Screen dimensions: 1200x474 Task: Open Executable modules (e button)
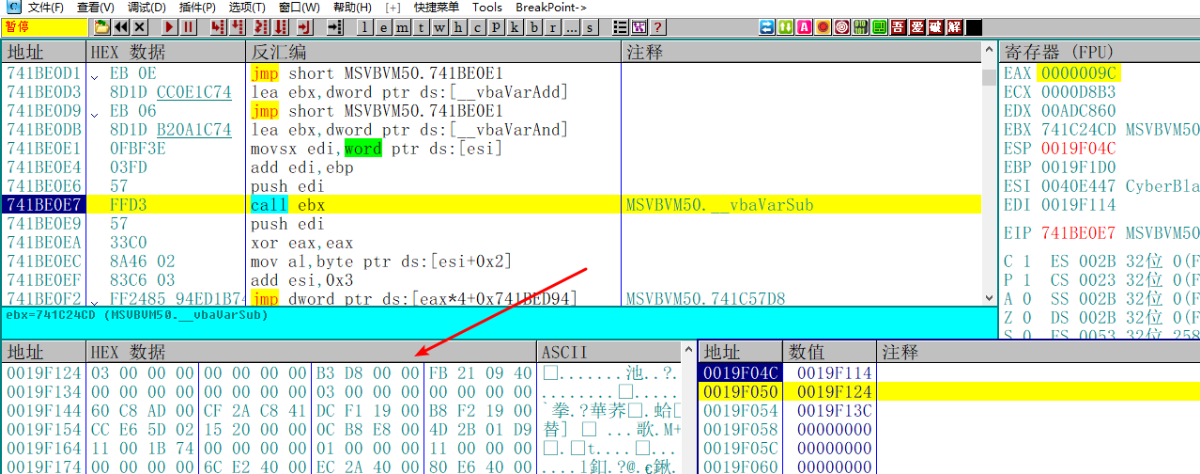point(384,26)
